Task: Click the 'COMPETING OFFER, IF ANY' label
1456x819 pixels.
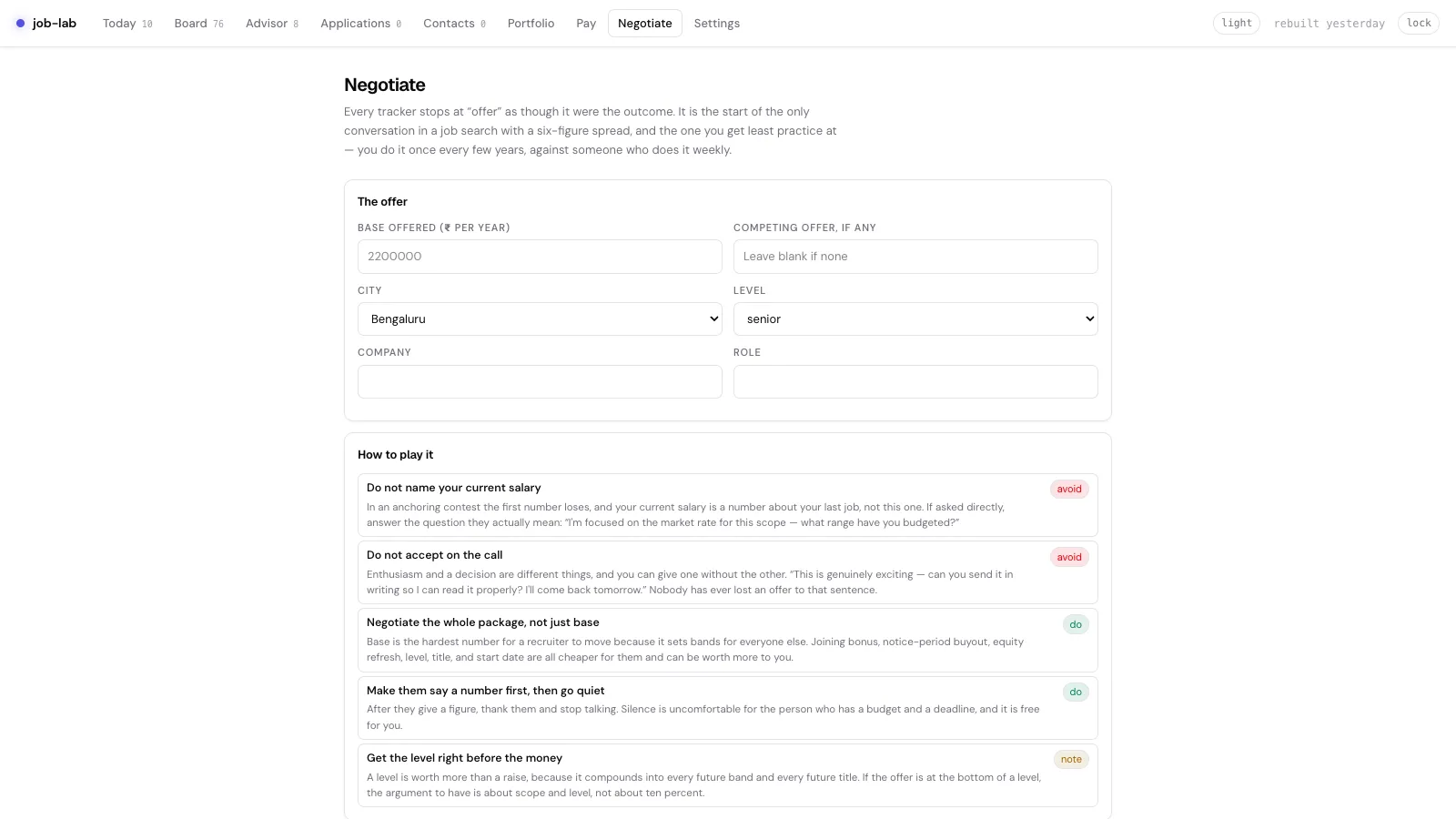Action: pos(804,227)
